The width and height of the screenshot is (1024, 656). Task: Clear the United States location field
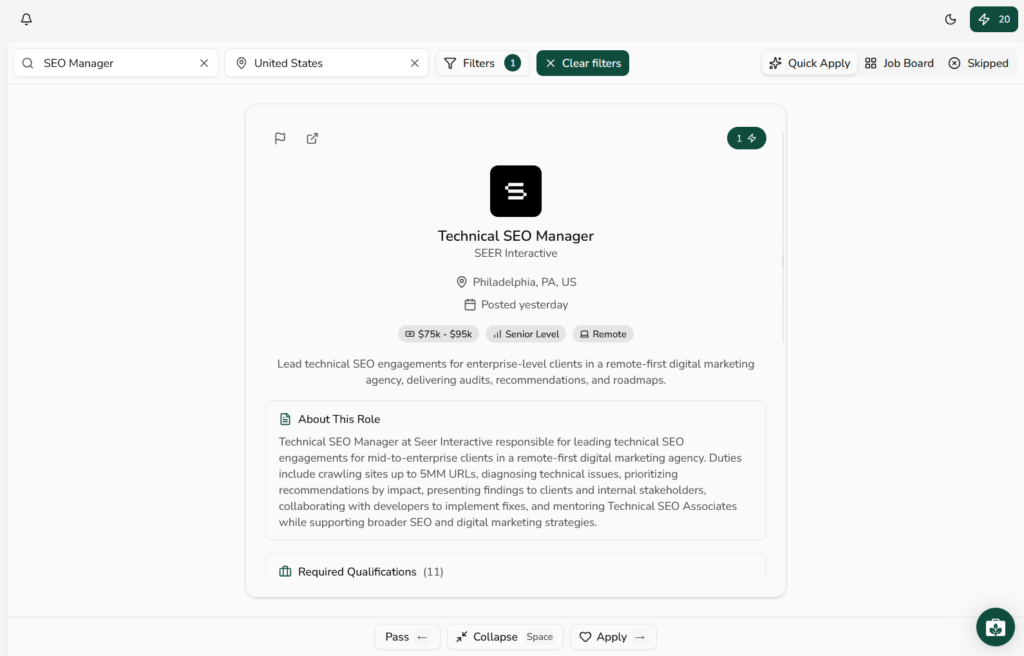(x=414, y=63)
